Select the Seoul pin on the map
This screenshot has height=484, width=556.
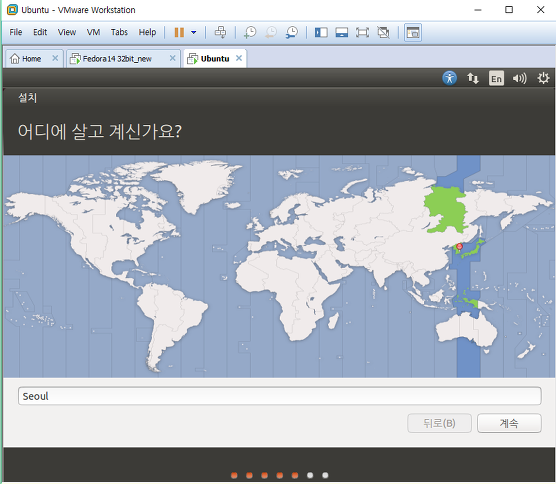[460, 247]
